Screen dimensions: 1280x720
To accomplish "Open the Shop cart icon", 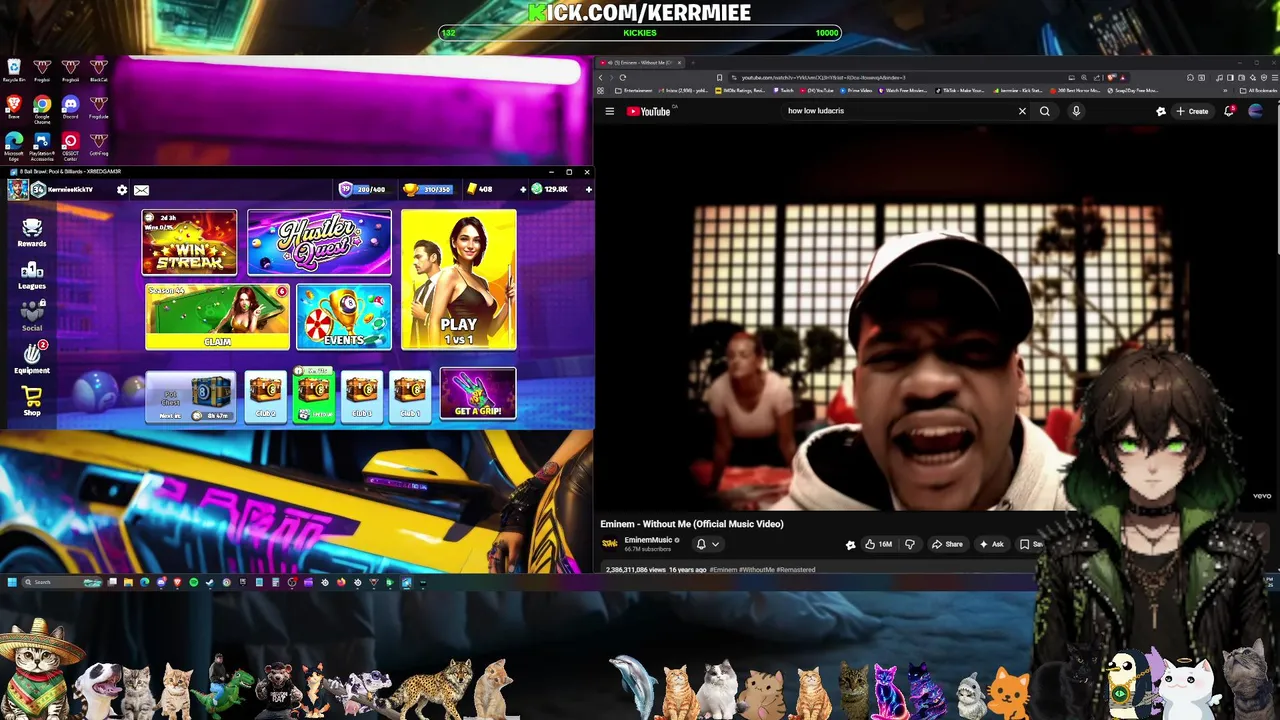I will click(32, 400).
